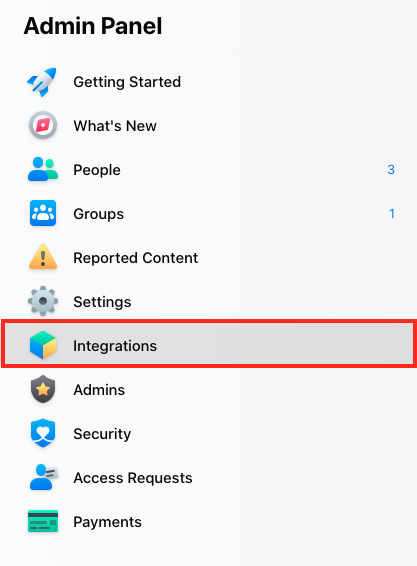Screen dimensions: 417x566
Task: Click the colorful cube Integrations icon
Action: 43,345
